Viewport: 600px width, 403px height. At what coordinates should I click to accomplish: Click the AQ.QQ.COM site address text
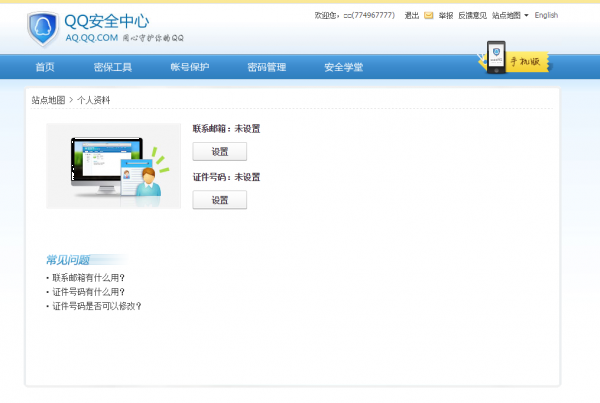coord(91,38)
